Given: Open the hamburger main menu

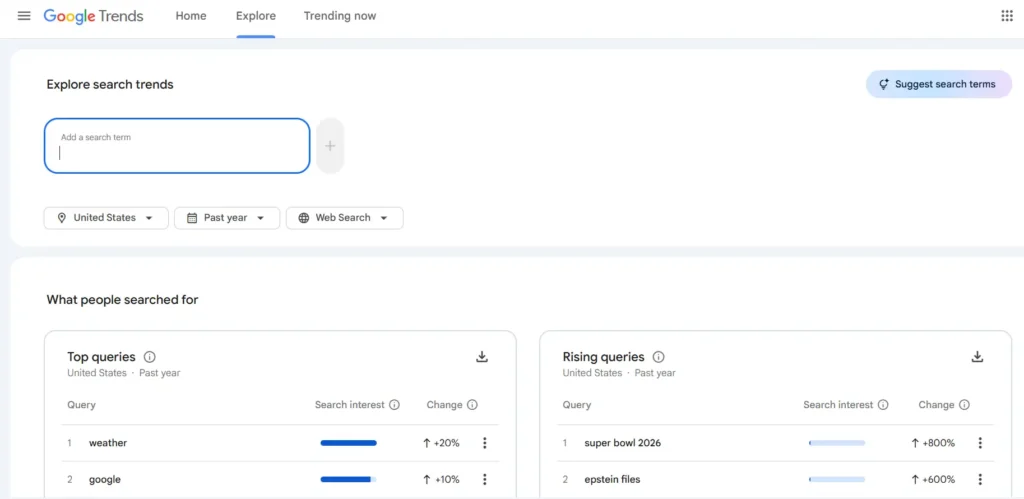Looking at the screenshot, I should (x=24, y=16).
